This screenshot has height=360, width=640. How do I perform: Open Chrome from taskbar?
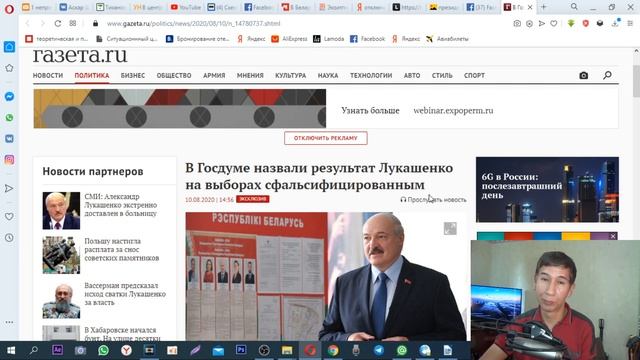tap(333, 350)
